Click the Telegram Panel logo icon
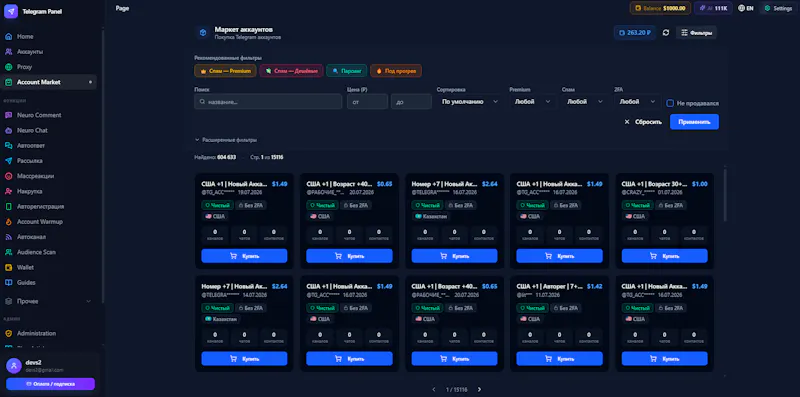 (x=11, y=11)
